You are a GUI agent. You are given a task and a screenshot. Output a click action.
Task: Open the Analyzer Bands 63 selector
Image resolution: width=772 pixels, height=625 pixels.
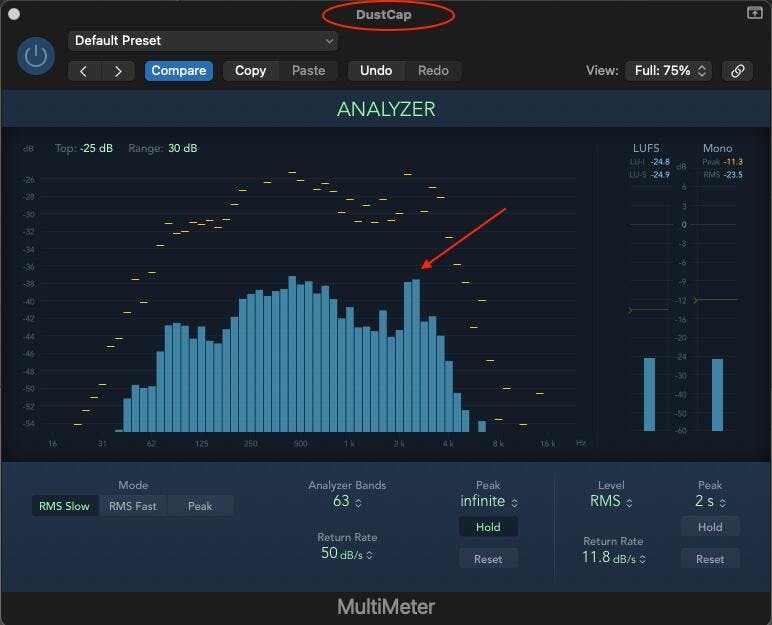(347, 501)
